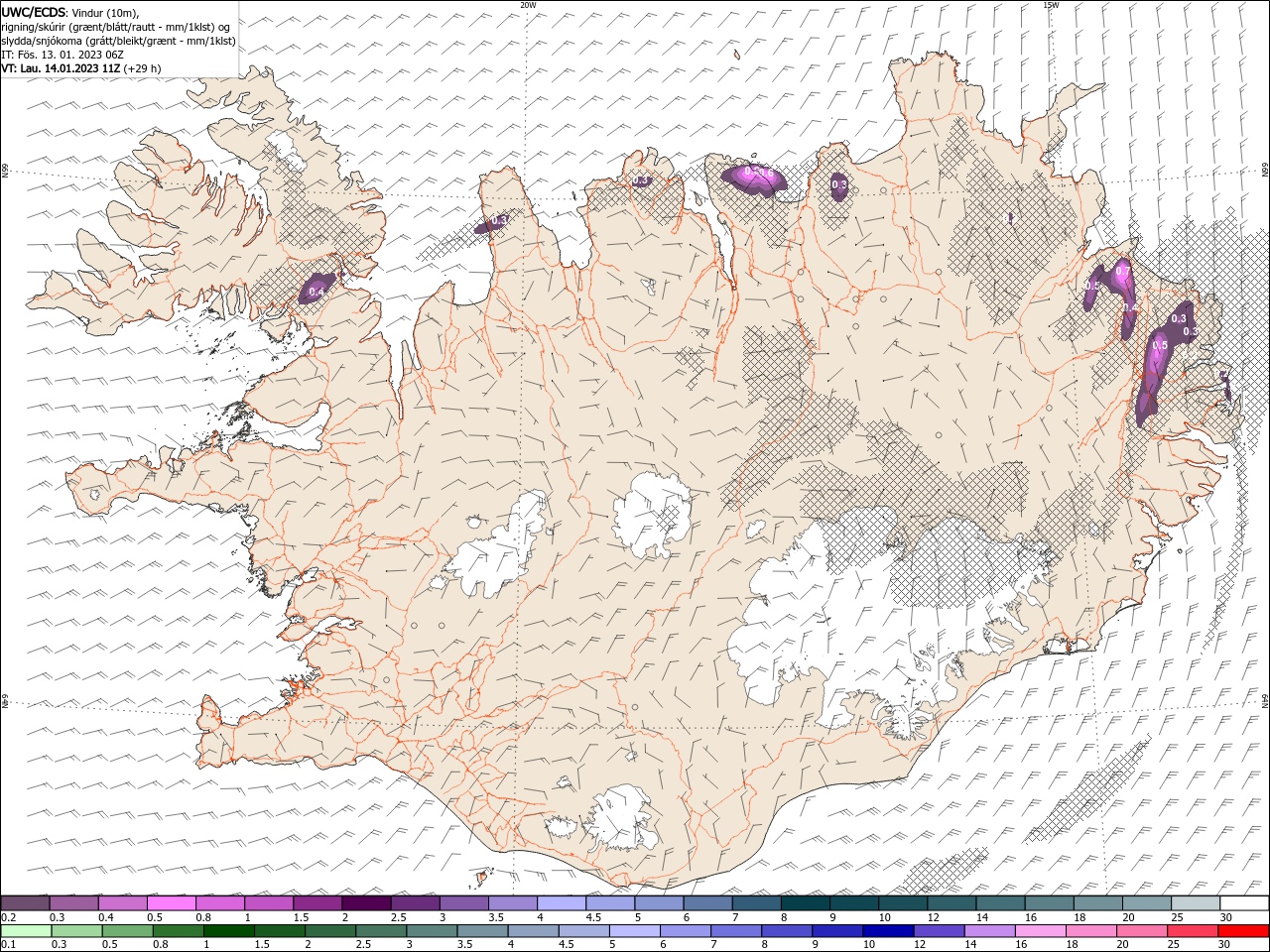This screenshot has height=952, width=1270.
Task: Click dark teal upper swatch labeled 8
Action: [x=804, y=903]
